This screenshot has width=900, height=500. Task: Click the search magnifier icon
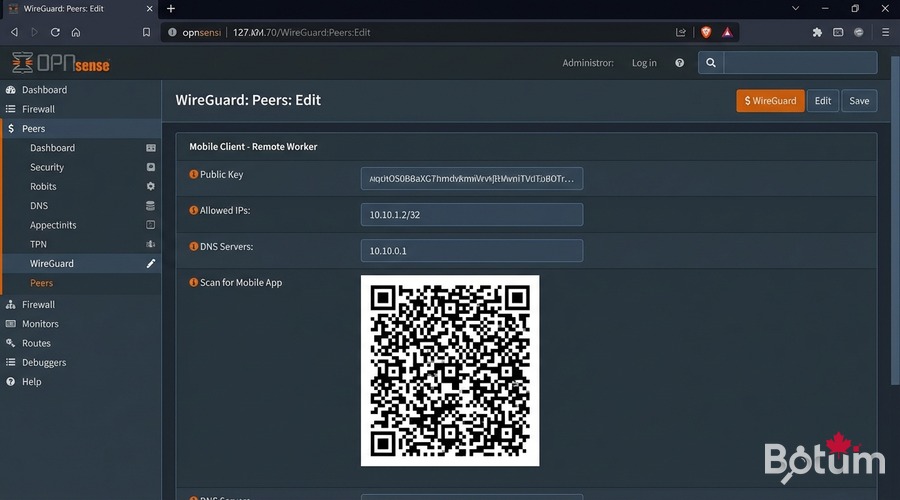(x=711, y=63)
